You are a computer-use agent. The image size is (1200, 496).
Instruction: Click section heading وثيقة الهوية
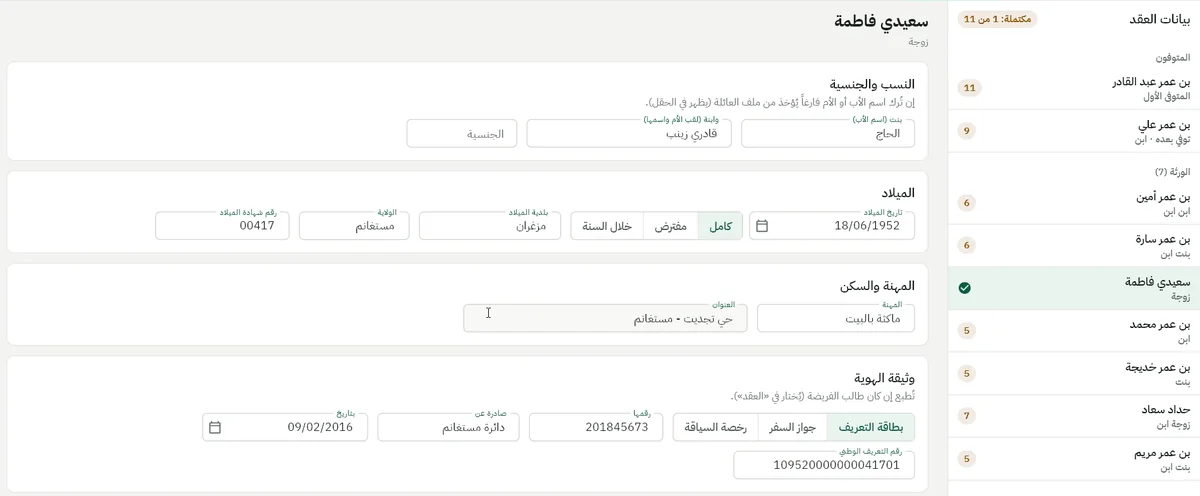884,379
